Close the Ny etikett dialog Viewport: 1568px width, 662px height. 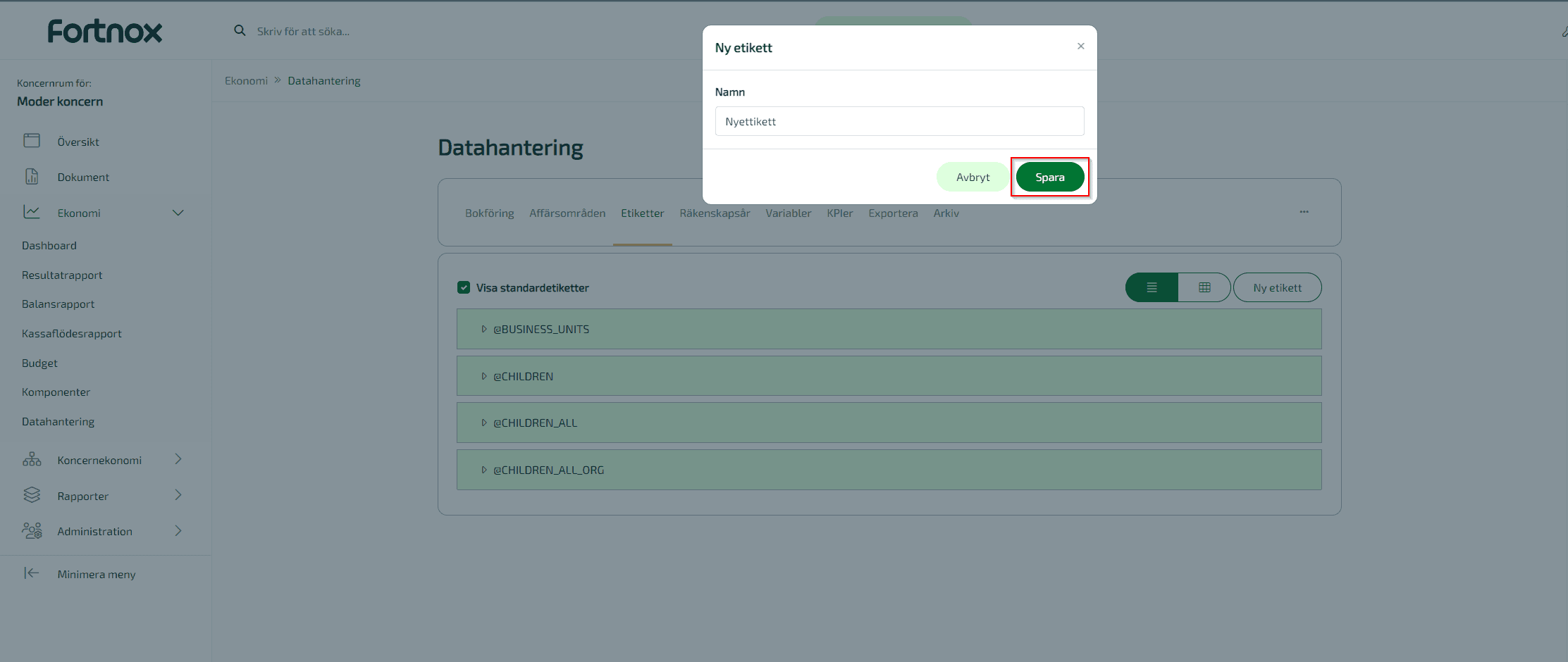1080,46
